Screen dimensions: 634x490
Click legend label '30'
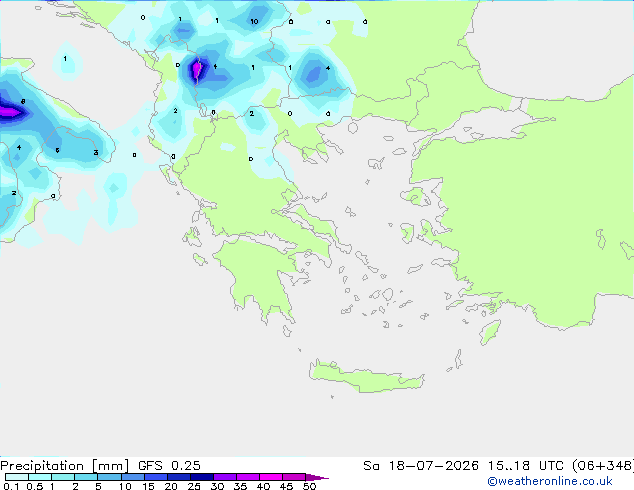[x=217, y=486]
